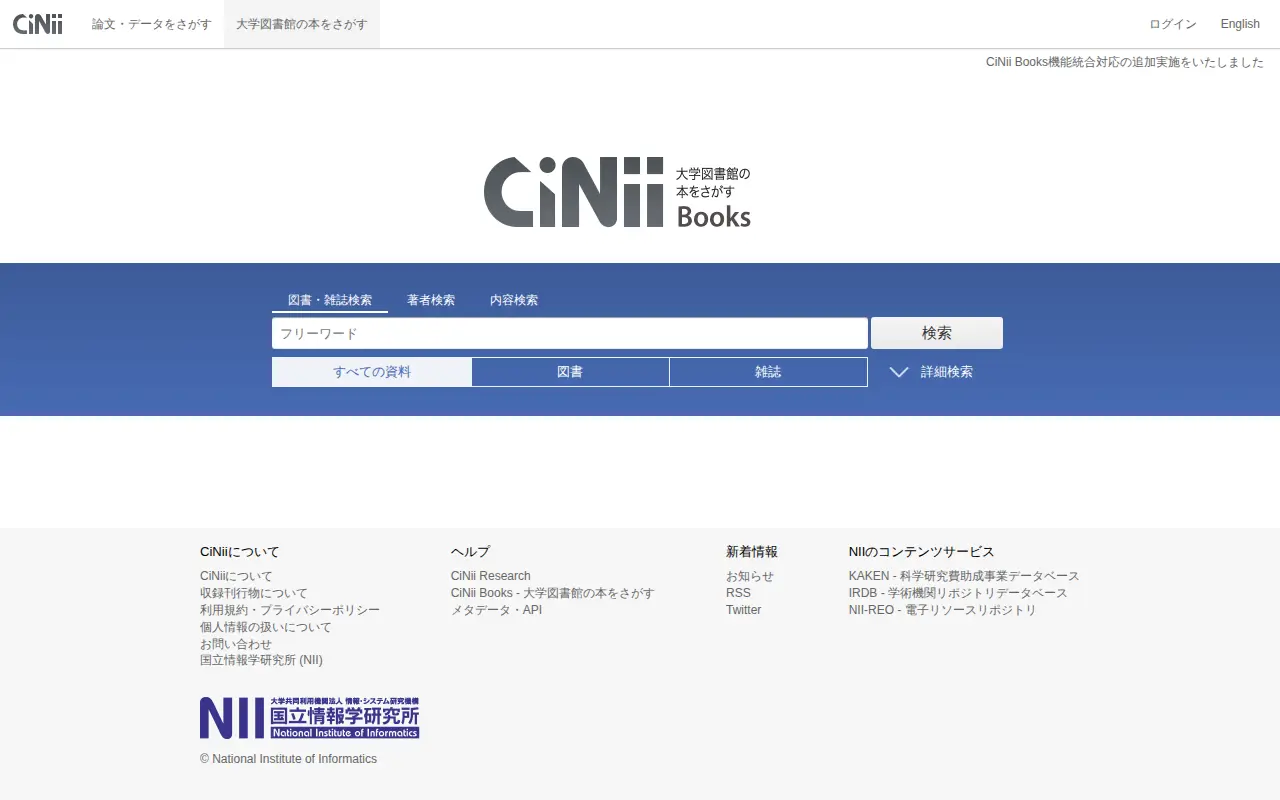Viewport: 1280px width, 800px height.
Task: Click the 新着情報 footer heading
Action: 752,552
